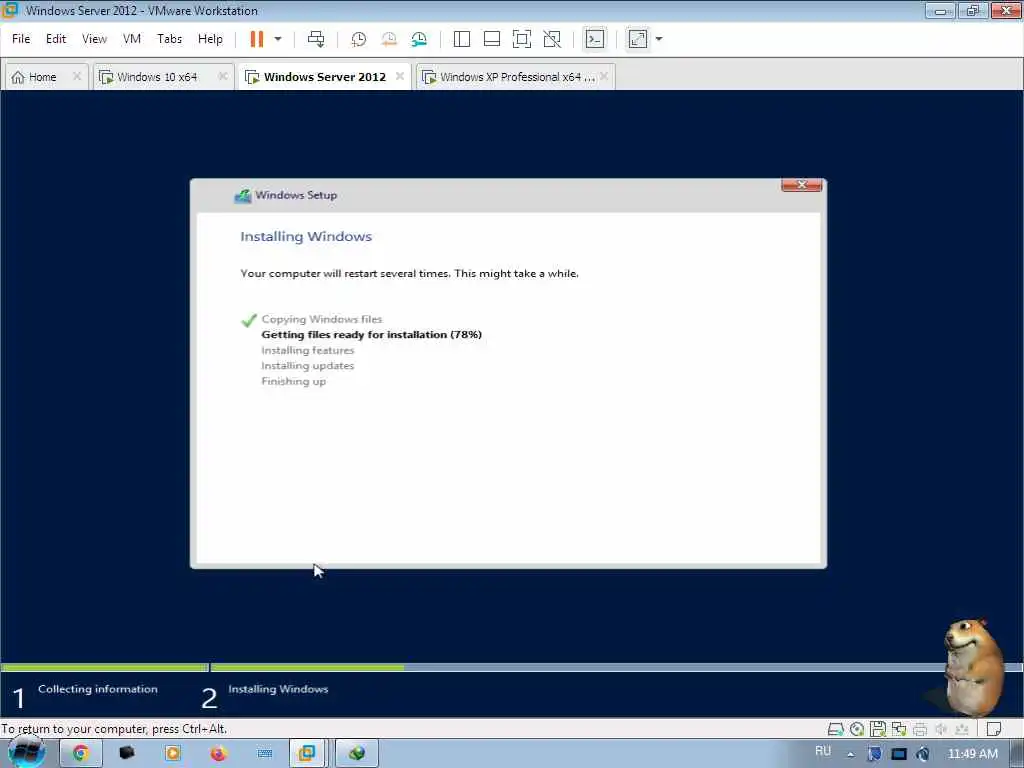Click the Installing updates step text
The height and width of the screenshot is (768, 1024).
pos(308,366)
